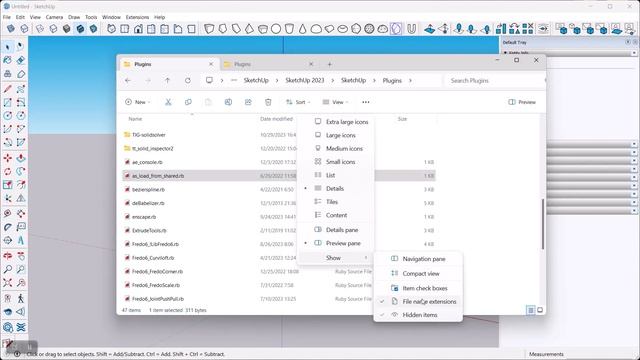640x360 pixels.
Task: Choose the Zoom magnifier tool
Action: click(7, 269)
